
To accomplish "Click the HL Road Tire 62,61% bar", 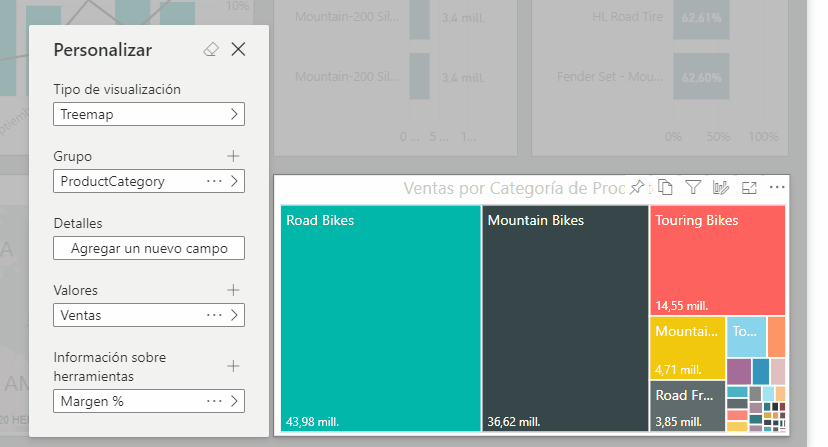I will [701, 18].
